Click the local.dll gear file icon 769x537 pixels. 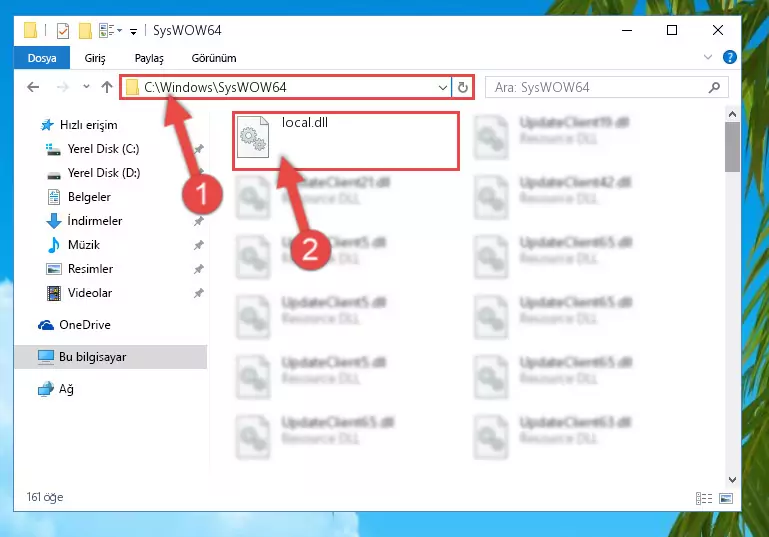253,137
